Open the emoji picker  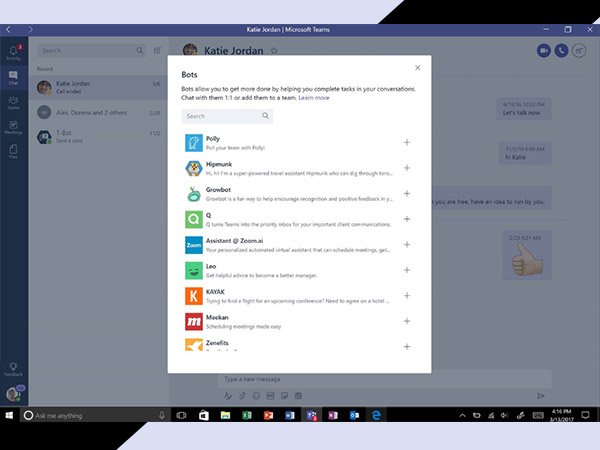[256, 396]
